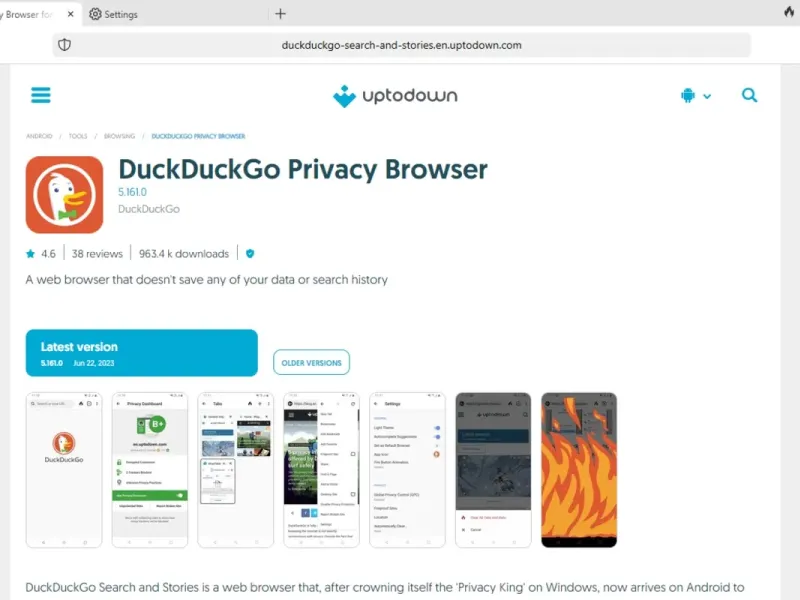This screenshot has height=600, width=800.
Task: Switch to the Settings tab
Action: coord(113,14)
